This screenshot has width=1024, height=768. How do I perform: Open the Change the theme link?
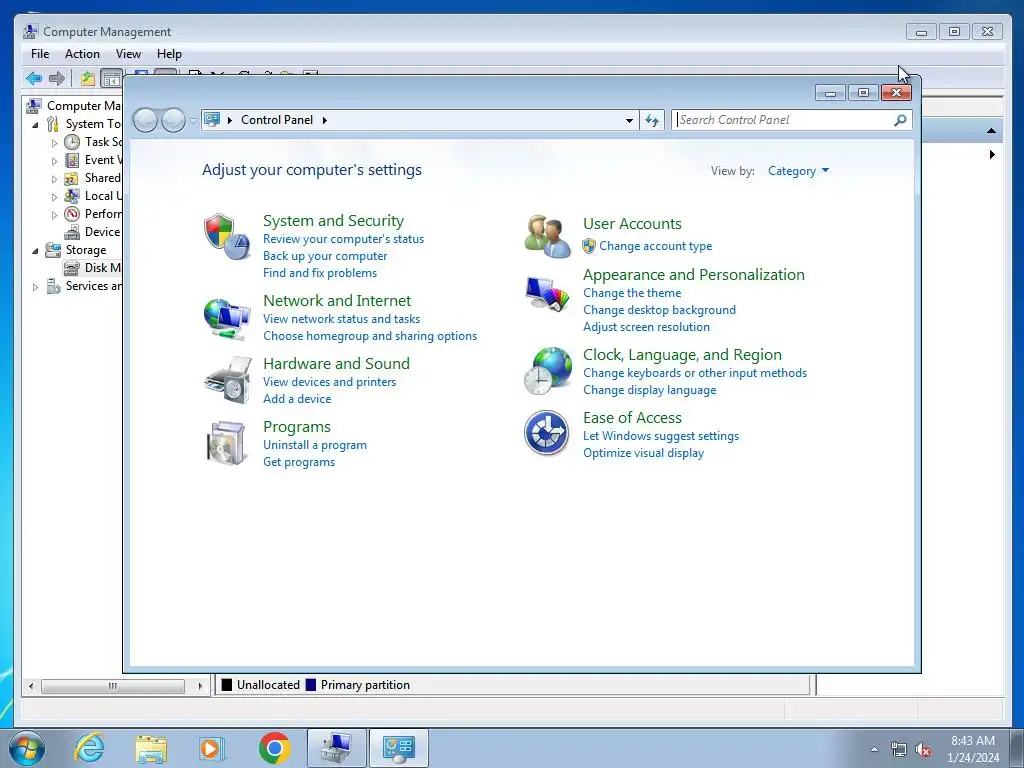pos(632,293)
